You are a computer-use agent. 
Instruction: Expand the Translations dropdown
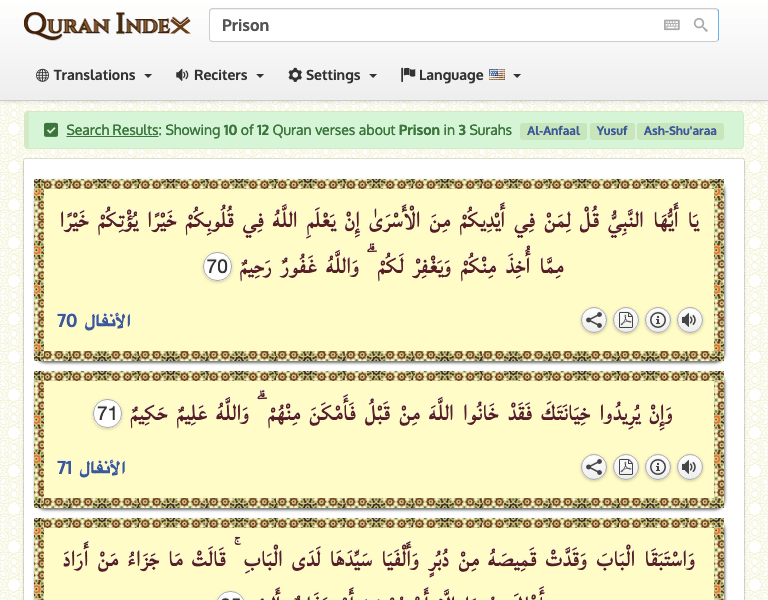click(x=94, y=75)
